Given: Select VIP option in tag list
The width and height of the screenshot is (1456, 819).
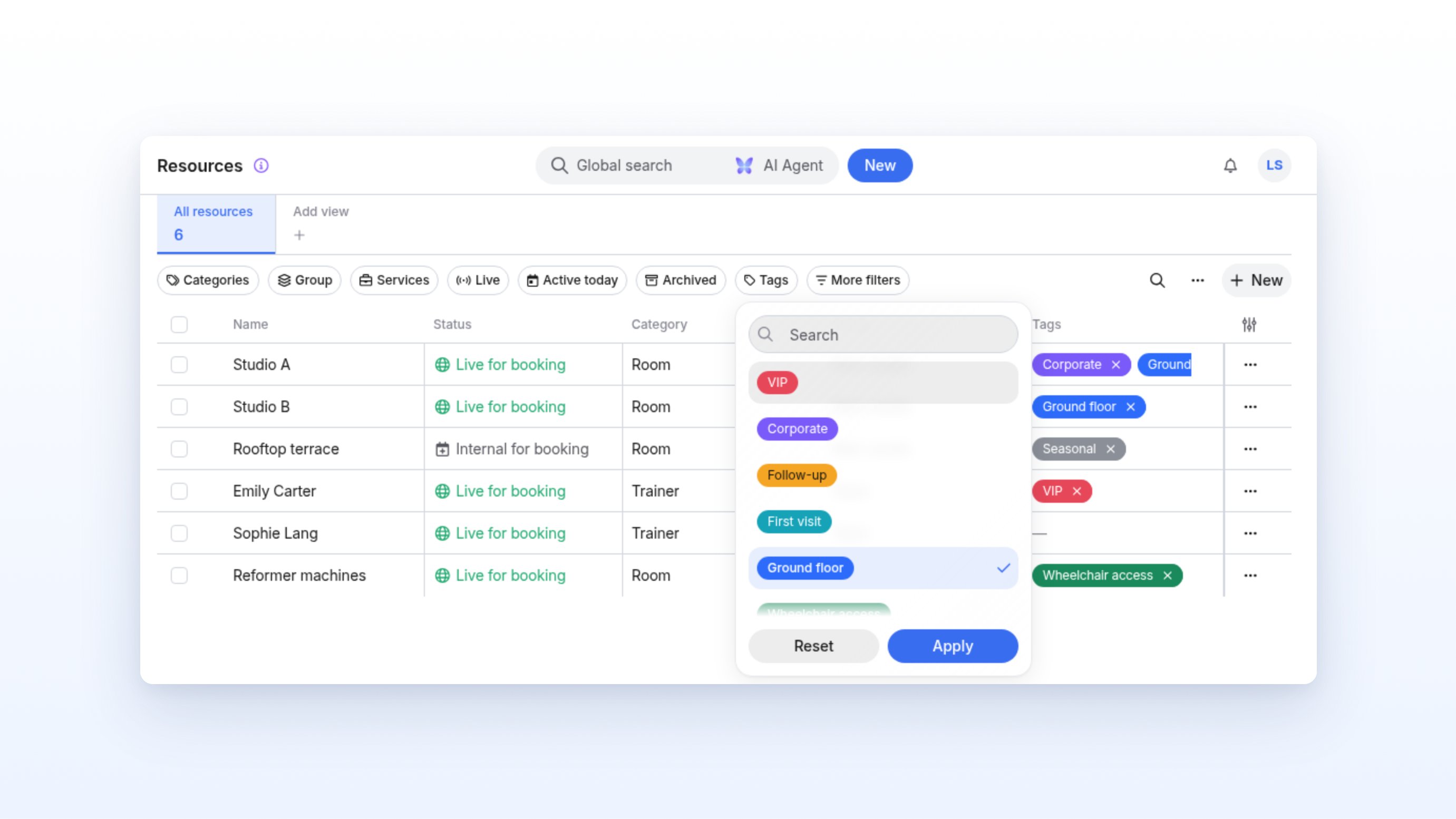Looking at the screenshot, I should 883,383.
